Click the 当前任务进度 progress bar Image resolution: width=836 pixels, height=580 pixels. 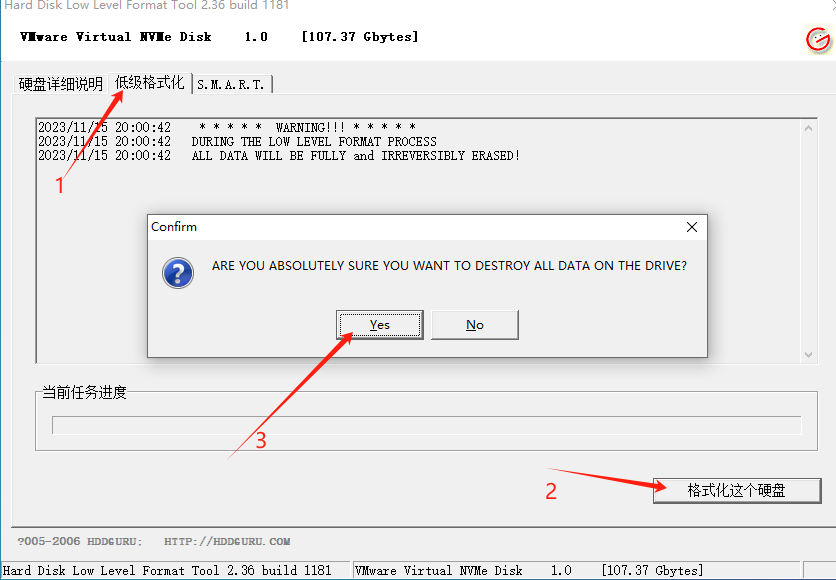(x=426, y=425)
